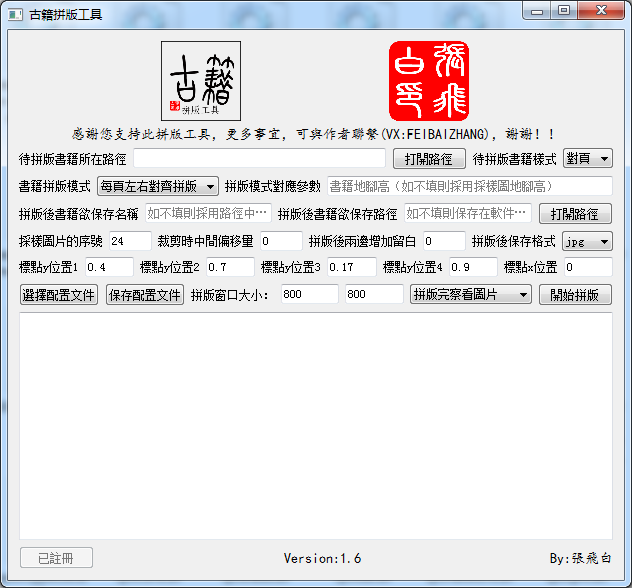Open the 待拼版書籍樣式 dropdown

click(x=588, y=159)
